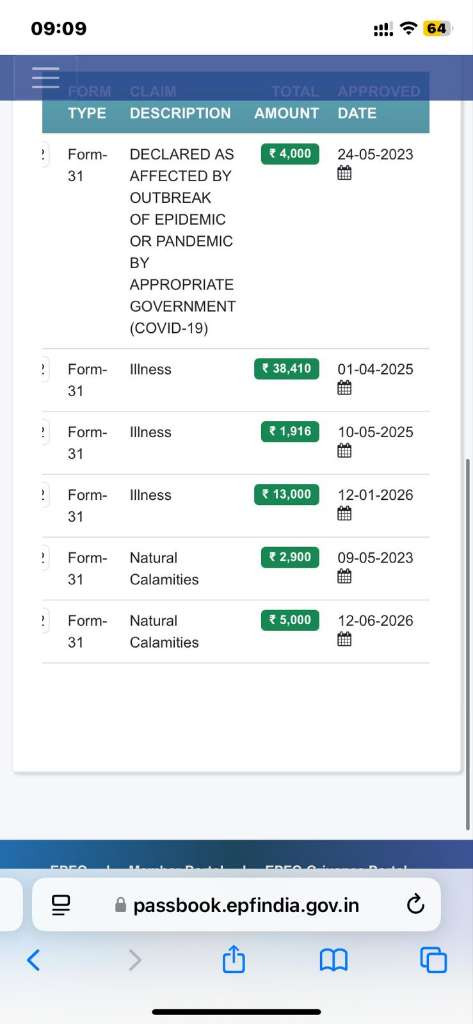The height and width of the screenshot is (1024, 473).
Task: Open the Safari share sheet
Action: (233, 959)
